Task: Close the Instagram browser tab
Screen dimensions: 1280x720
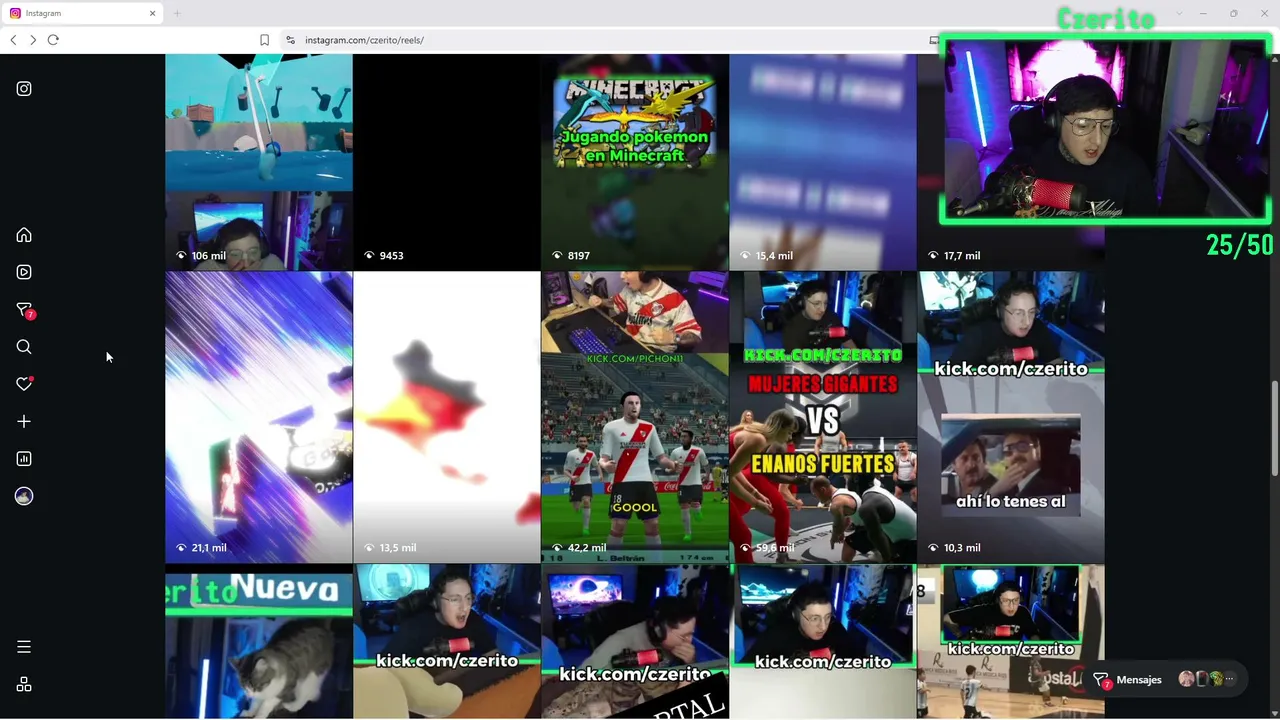Action: pyautogui.click(x=152, y=13)
